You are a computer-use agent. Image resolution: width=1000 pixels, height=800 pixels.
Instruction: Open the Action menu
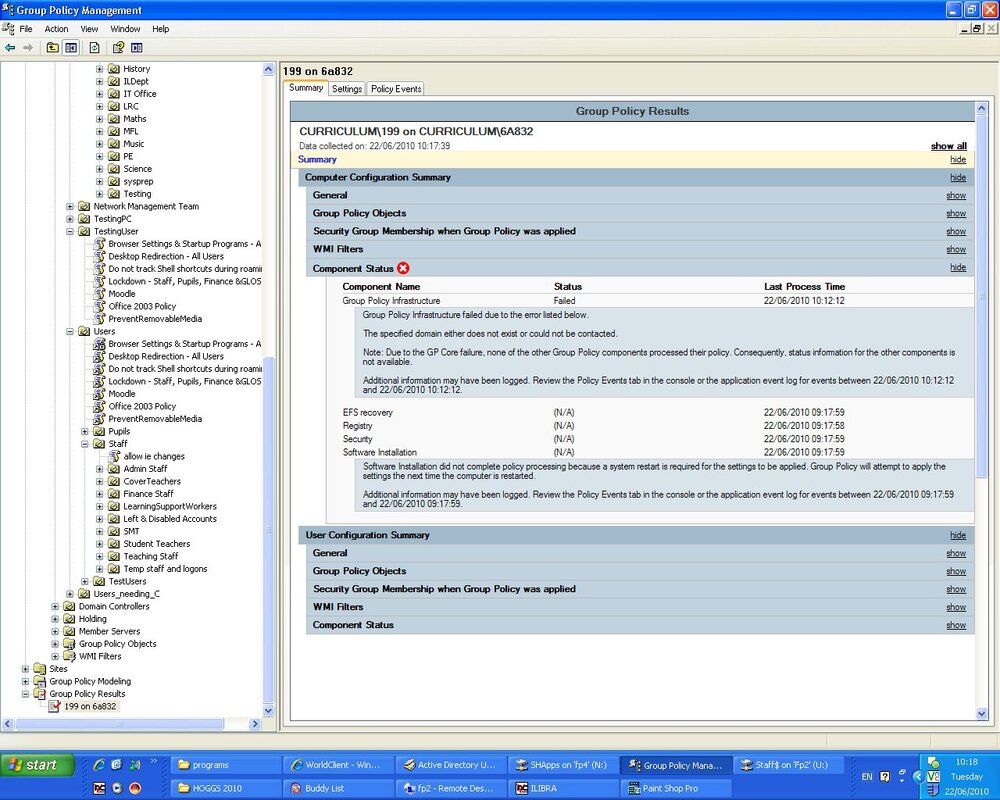(x=56, y=29)
